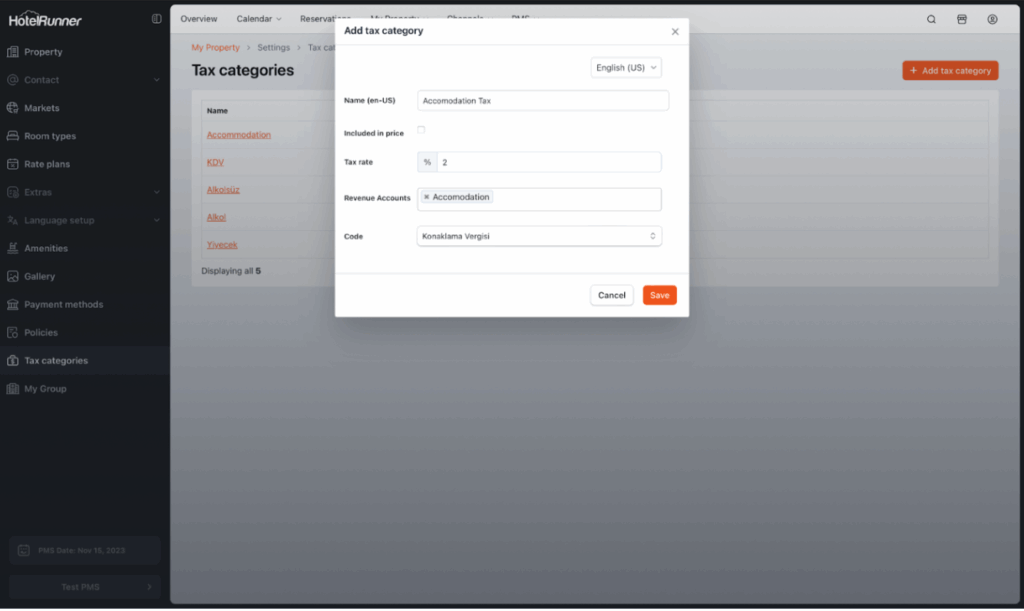1024x611 pixels.
Task: Open the Code dropdown showing Konaklama Vergisi
Action: (539, 236)
